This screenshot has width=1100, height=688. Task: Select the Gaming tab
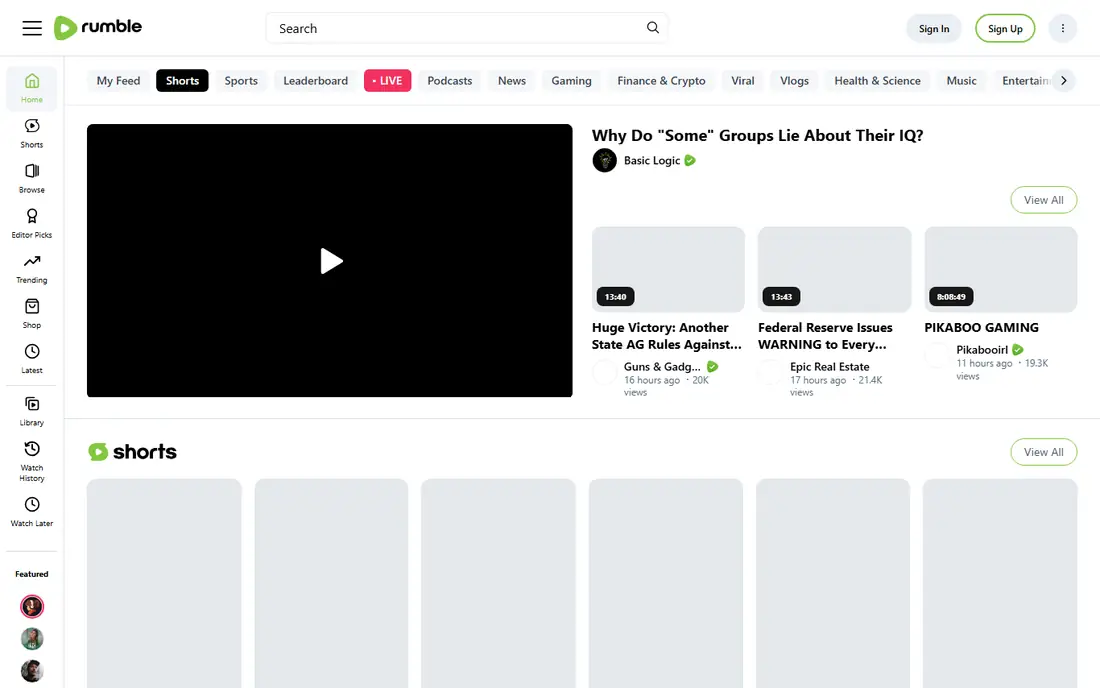[x=571, y=81]
